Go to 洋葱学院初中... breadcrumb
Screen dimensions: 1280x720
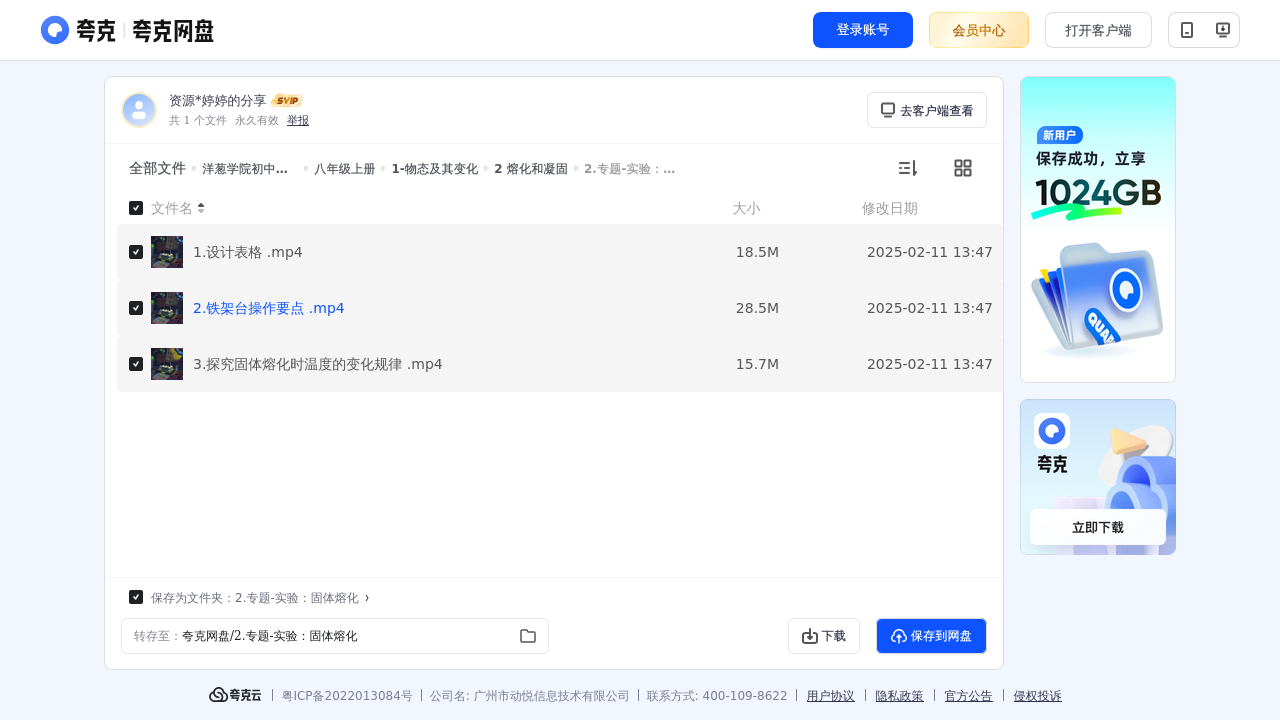coord(245,169)
